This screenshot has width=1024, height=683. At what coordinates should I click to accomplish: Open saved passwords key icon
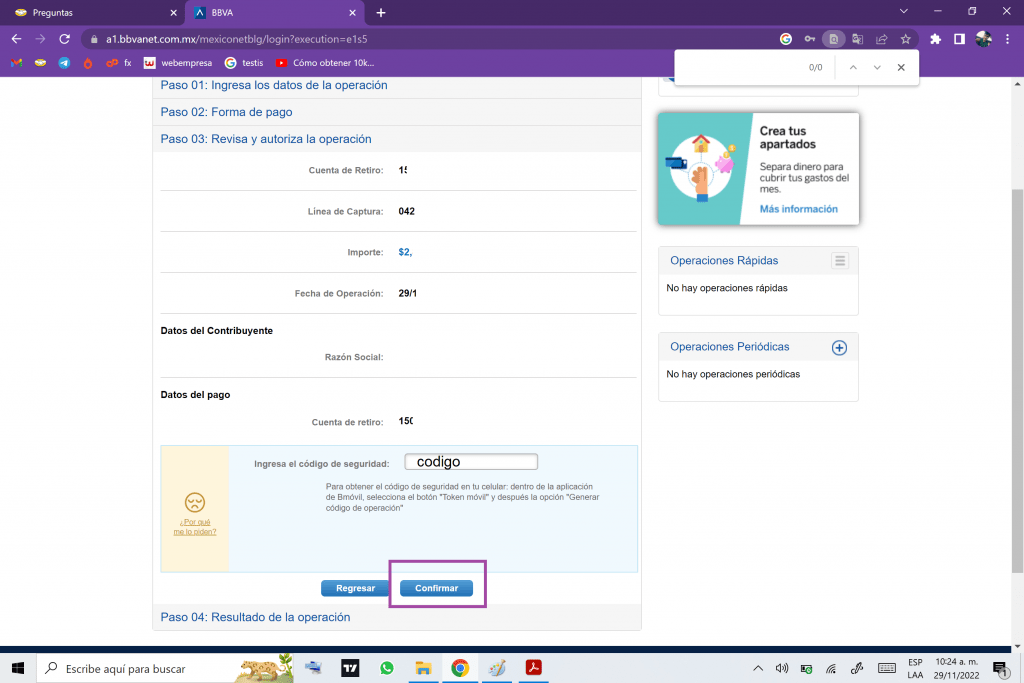pyautogui.click(x=810, y=39)
